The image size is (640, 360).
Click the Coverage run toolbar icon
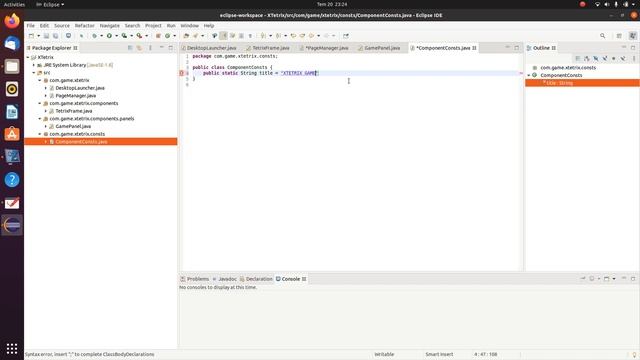[124, 36]
